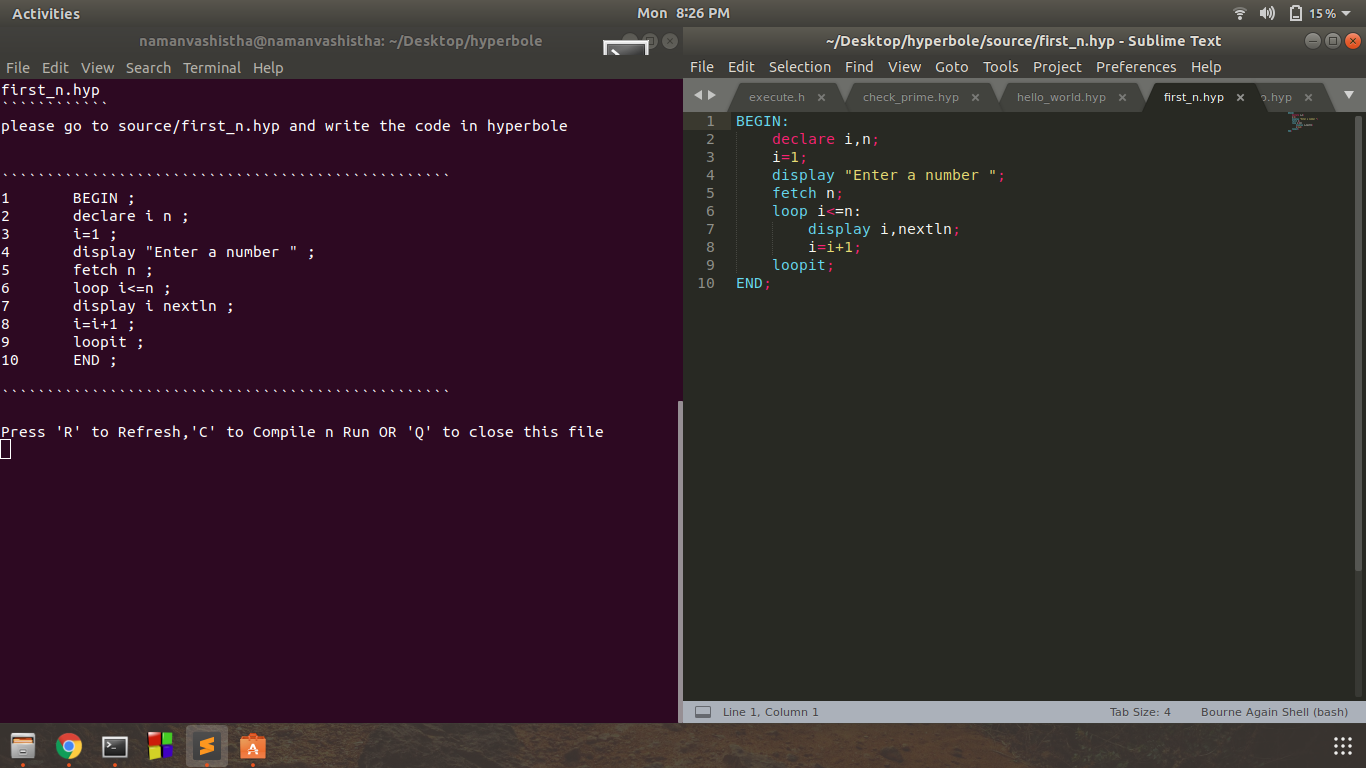1366x768 pixels.
Task: Click the "Enter a number " string in editor
Action: pyautogui.click(x=920, y=175)
